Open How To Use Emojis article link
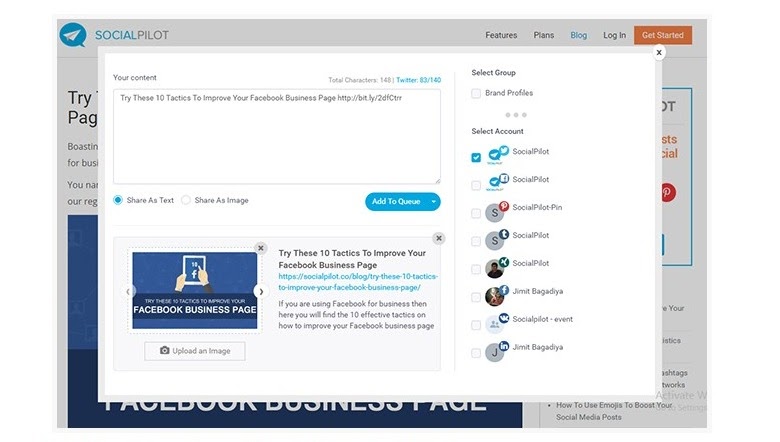This screenshot has width=780, height=442. coord(614,411)
